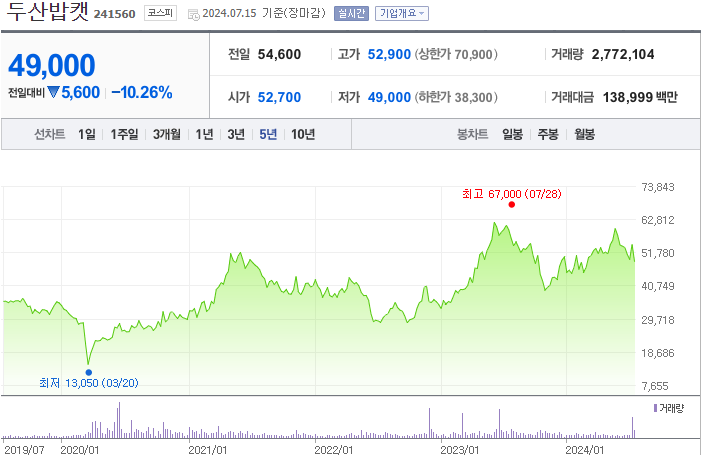Viewport: 701px width, 455px height.
Task: Select the 3개월 line chart period
Action: (x=167, y=134)
